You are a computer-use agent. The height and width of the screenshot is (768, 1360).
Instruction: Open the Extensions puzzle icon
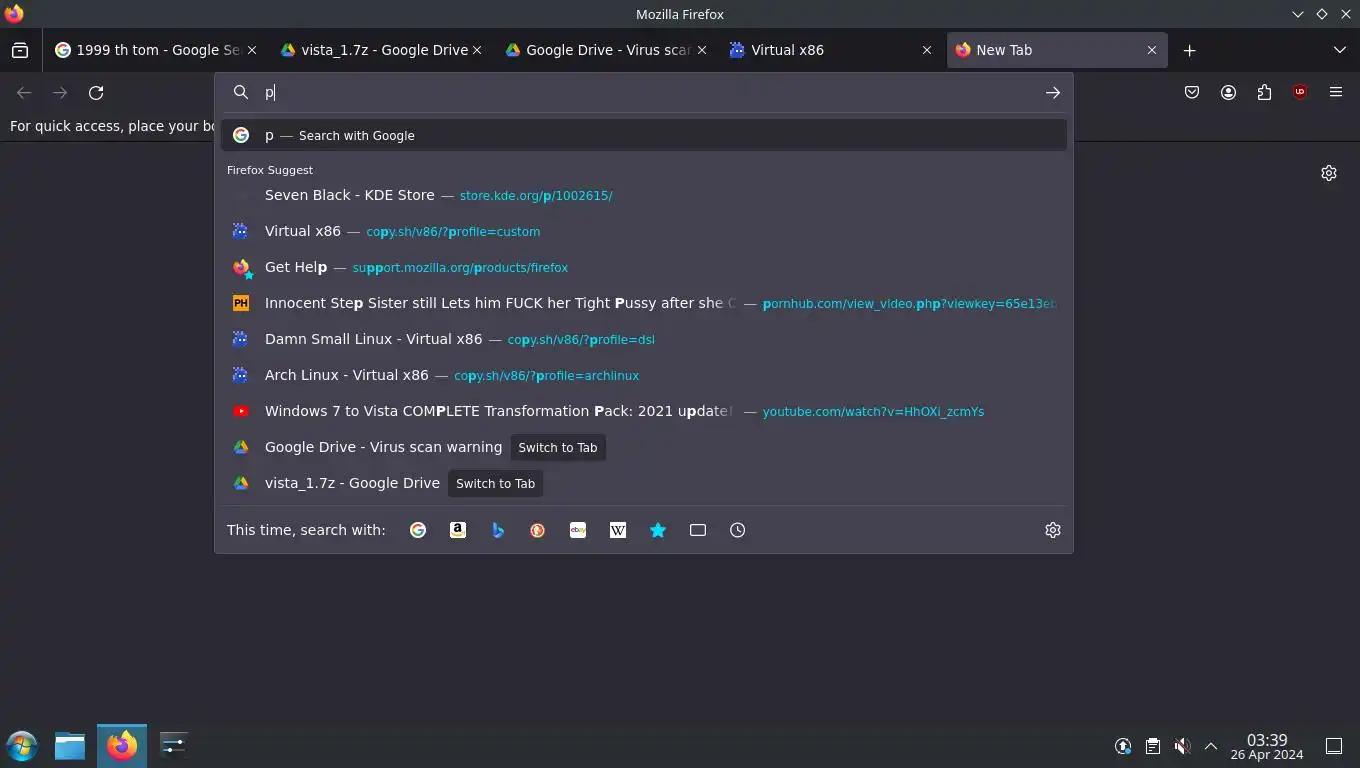click(1264, 92)
